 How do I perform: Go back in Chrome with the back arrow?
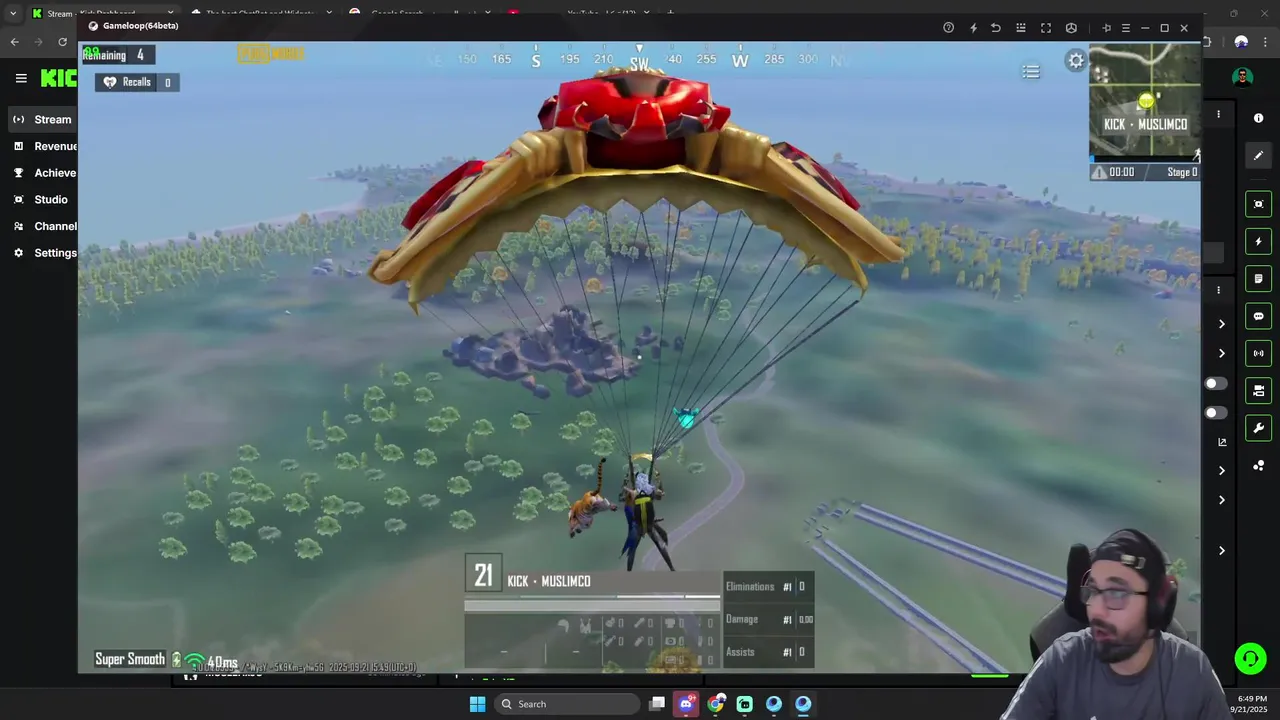coord(14,42)
